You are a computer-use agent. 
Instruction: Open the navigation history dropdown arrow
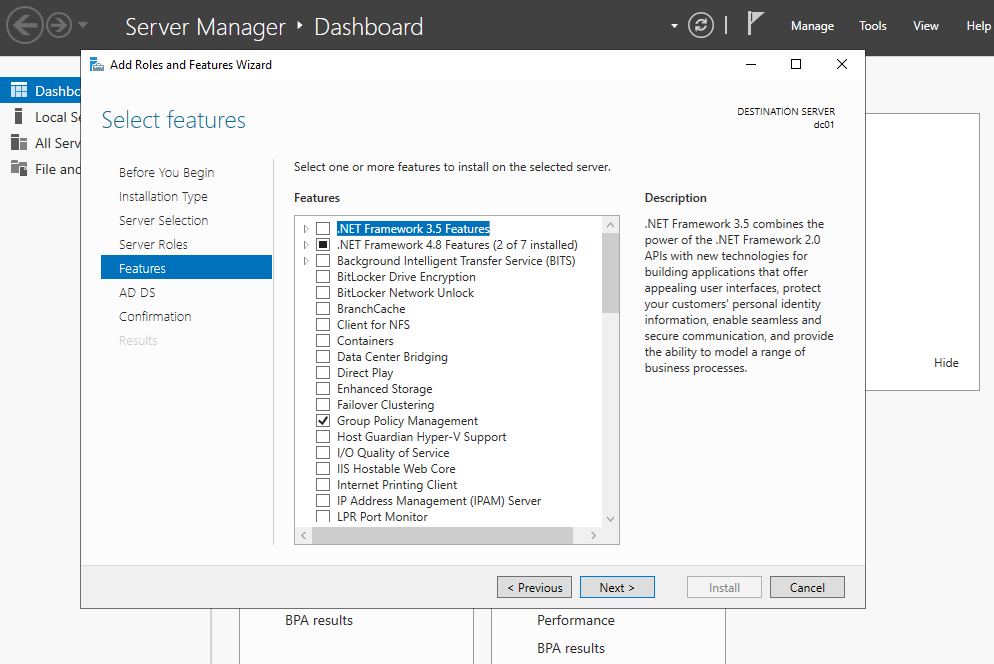tap(83, 26)
